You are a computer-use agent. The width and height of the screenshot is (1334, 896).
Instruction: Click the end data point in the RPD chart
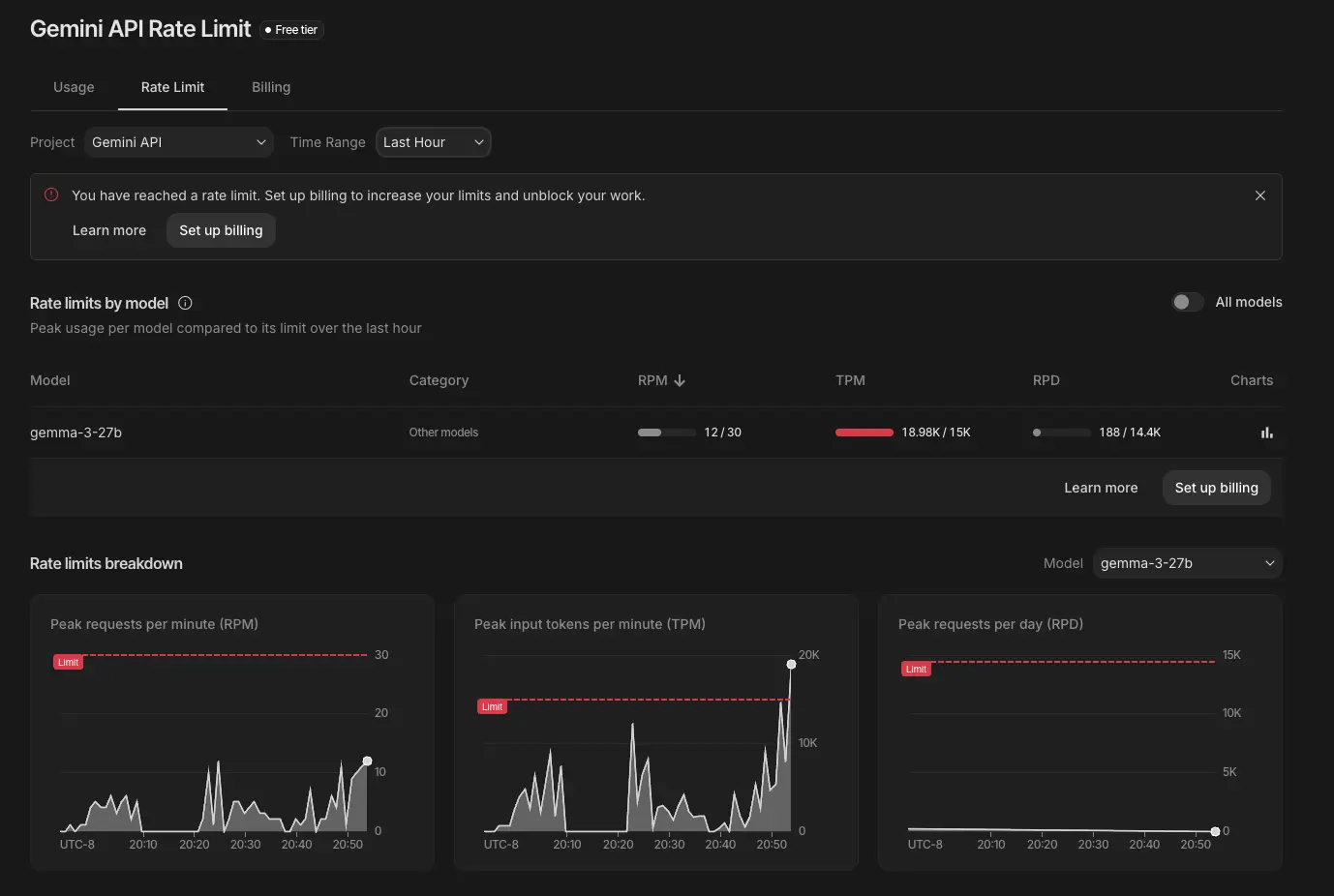(x=1215, y=831)
